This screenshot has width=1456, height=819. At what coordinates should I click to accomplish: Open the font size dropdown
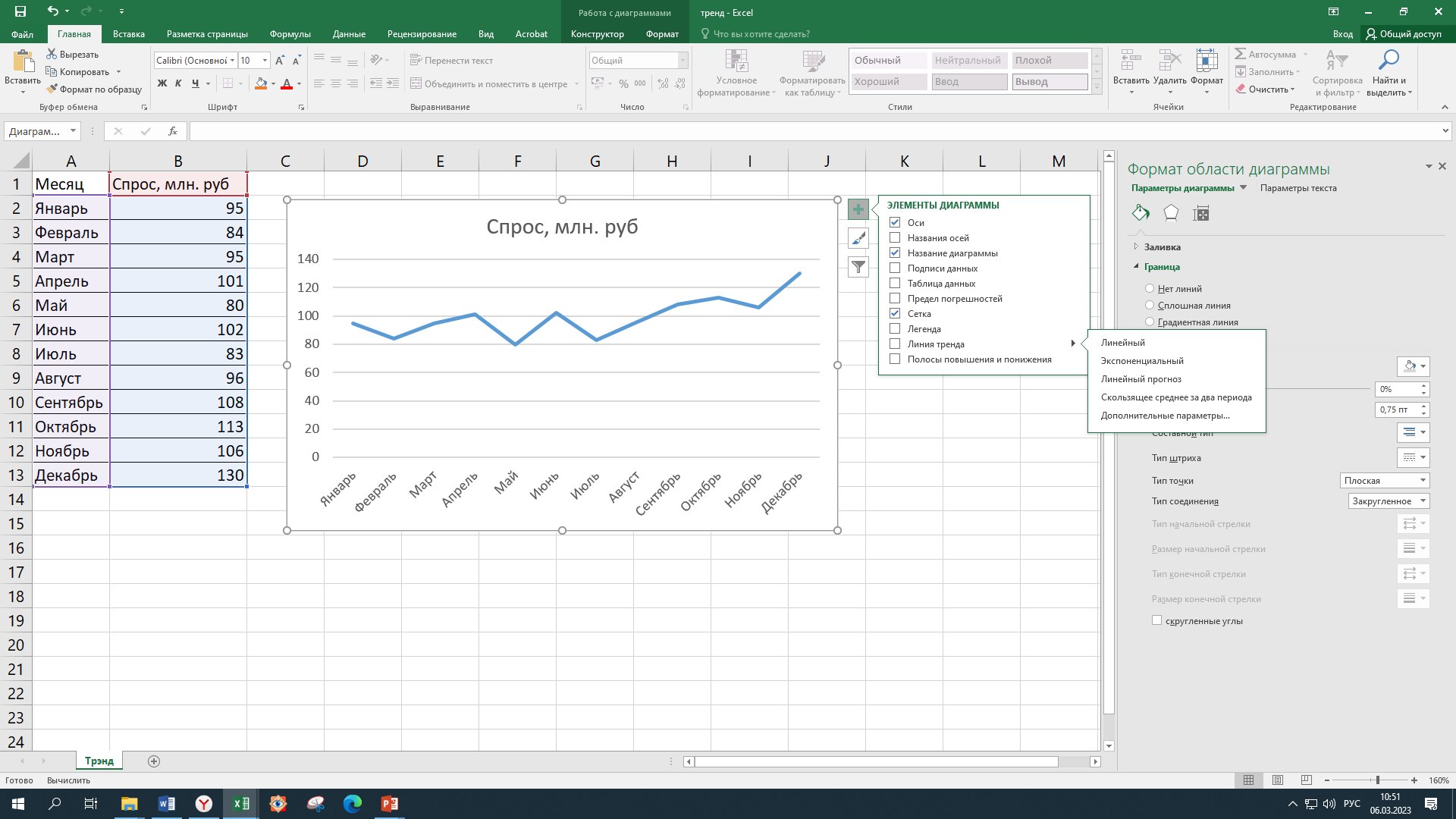[265, 61]
